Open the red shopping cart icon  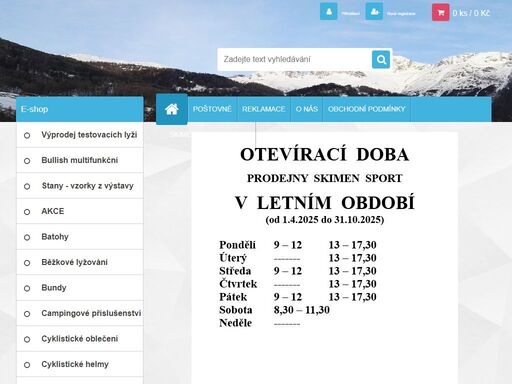point(440,13)
